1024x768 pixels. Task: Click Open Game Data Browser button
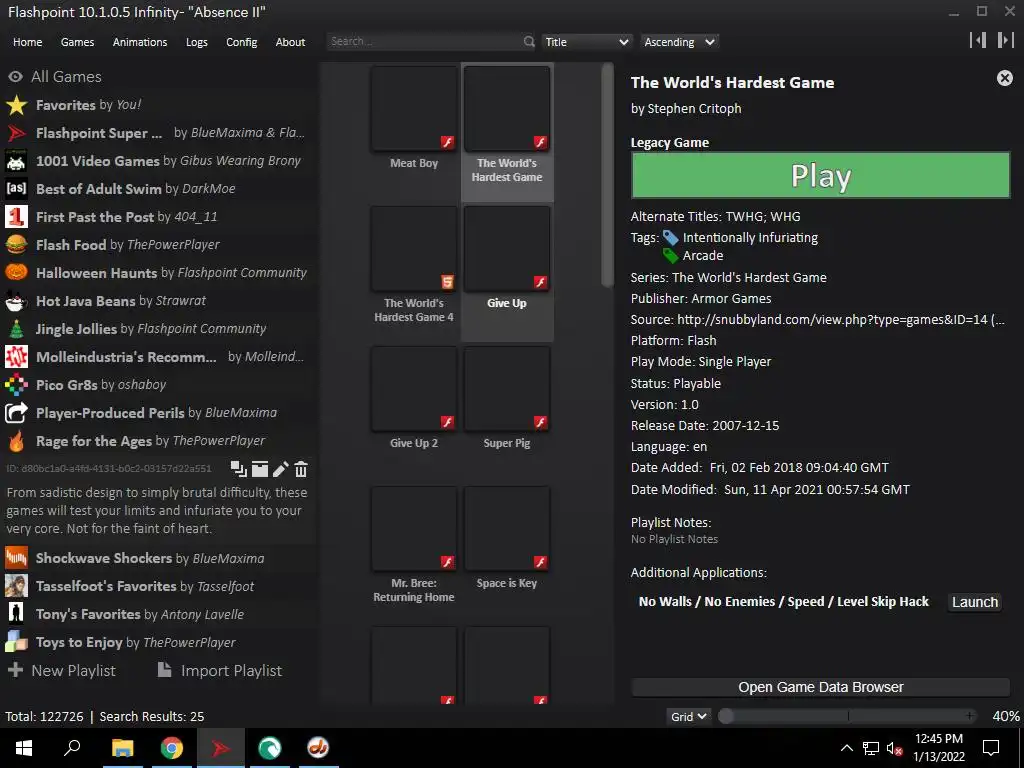pos(820,687)
